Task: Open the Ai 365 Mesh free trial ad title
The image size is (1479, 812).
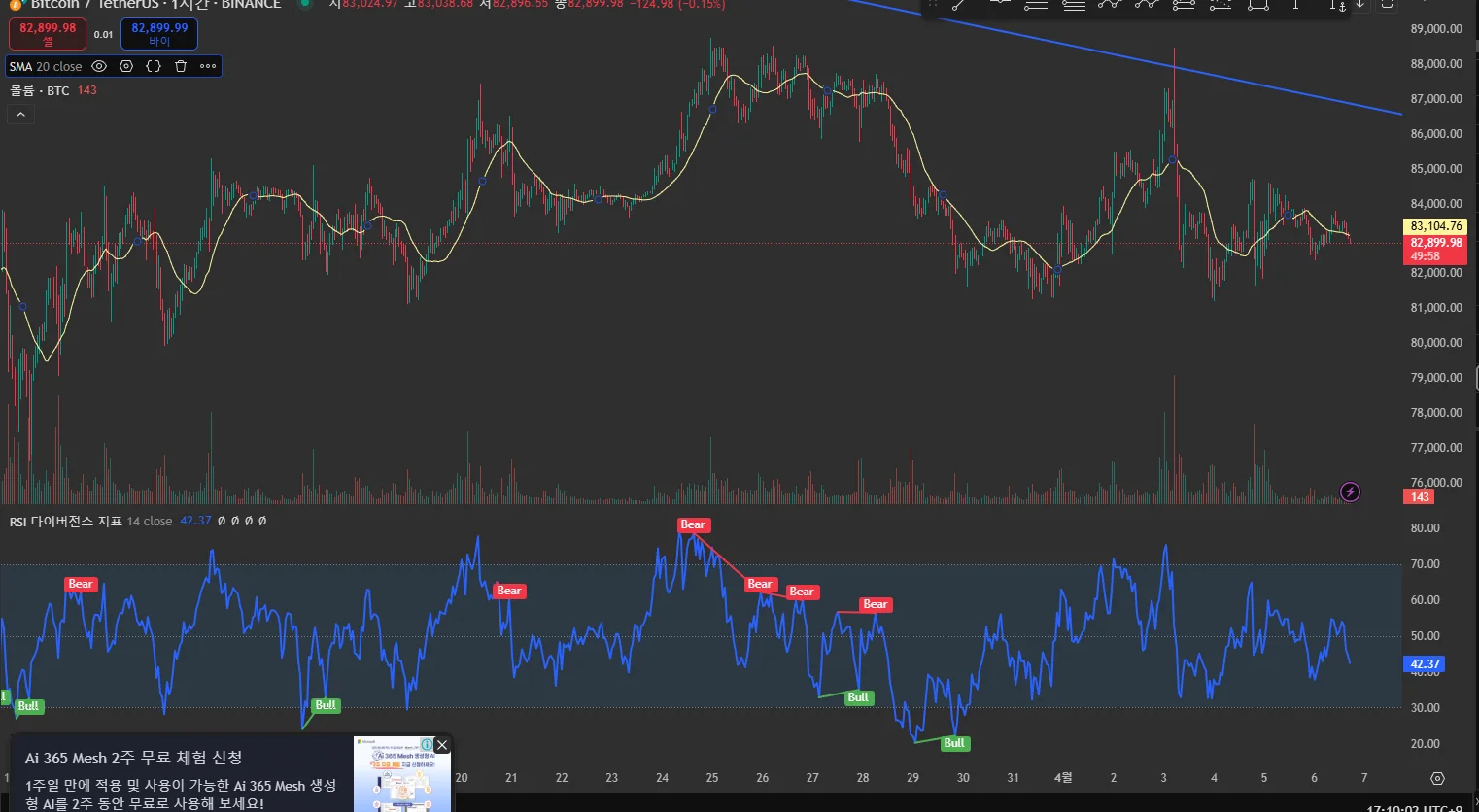Action: 134,758
